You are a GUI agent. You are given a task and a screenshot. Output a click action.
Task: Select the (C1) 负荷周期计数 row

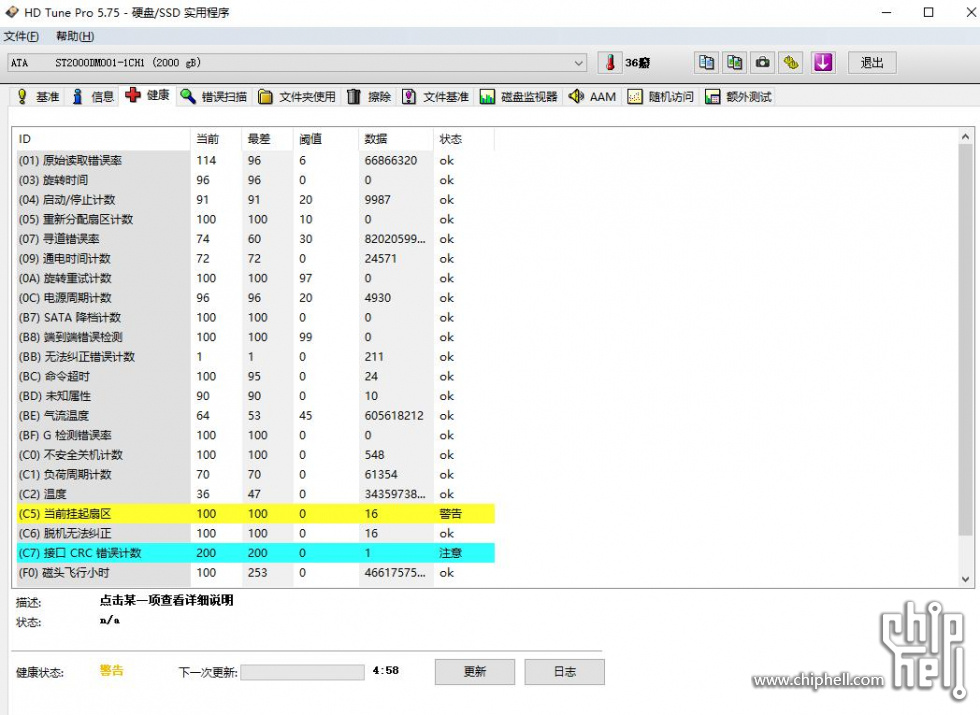[254, 474]
